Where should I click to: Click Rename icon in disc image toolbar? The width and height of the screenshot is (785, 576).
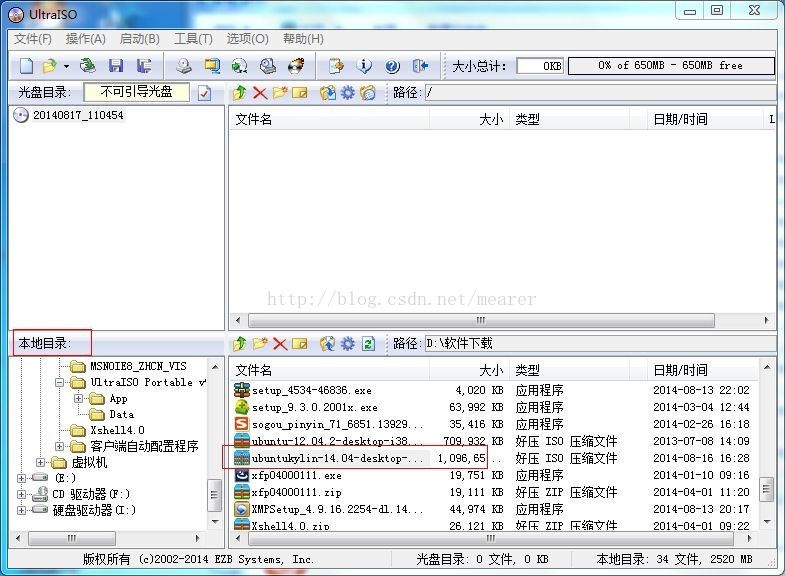coord(299,93)
